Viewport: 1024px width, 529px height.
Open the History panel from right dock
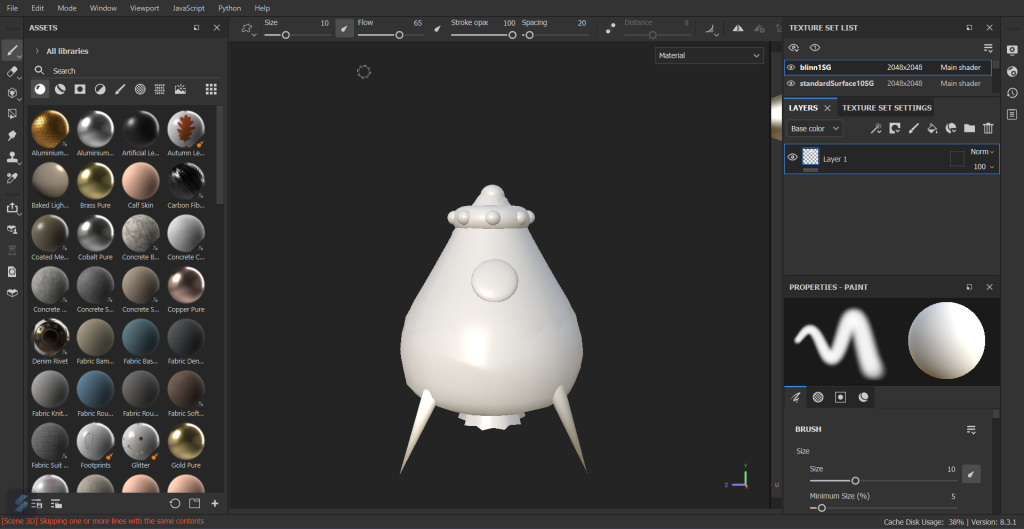(x=1012, y=93)
